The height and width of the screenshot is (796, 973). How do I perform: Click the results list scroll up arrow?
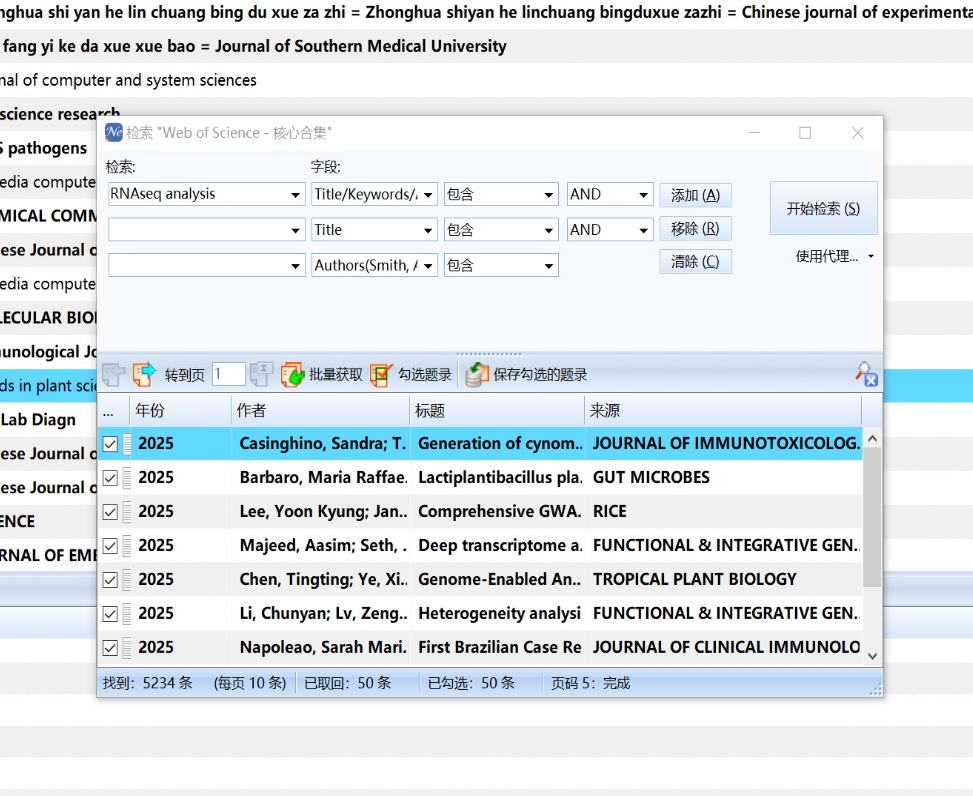[x=872, y=439]
